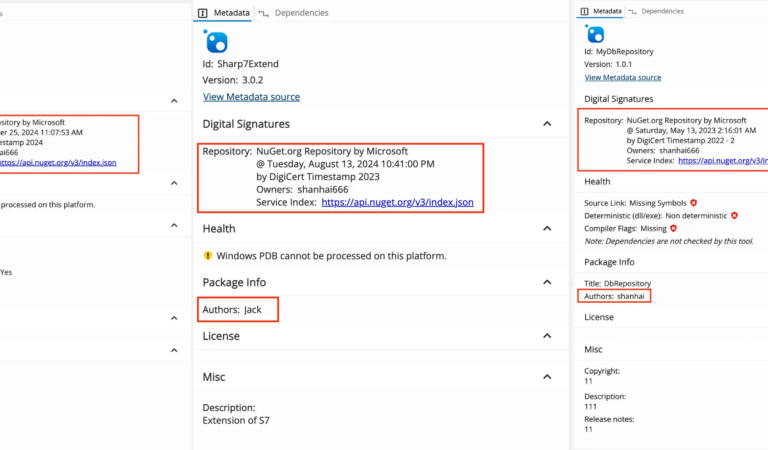Click the Metadata tab info icon in Sharp7Extend panel
This screenshot has width=768, height=450.
tap(203, 13)
